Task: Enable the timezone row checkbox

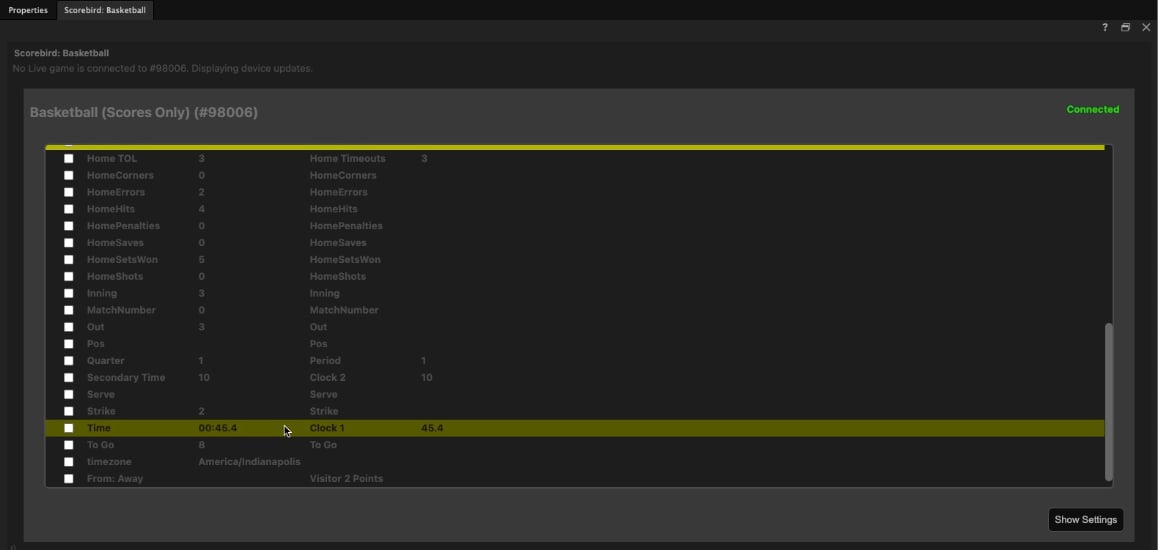Action: click(69, 462)
